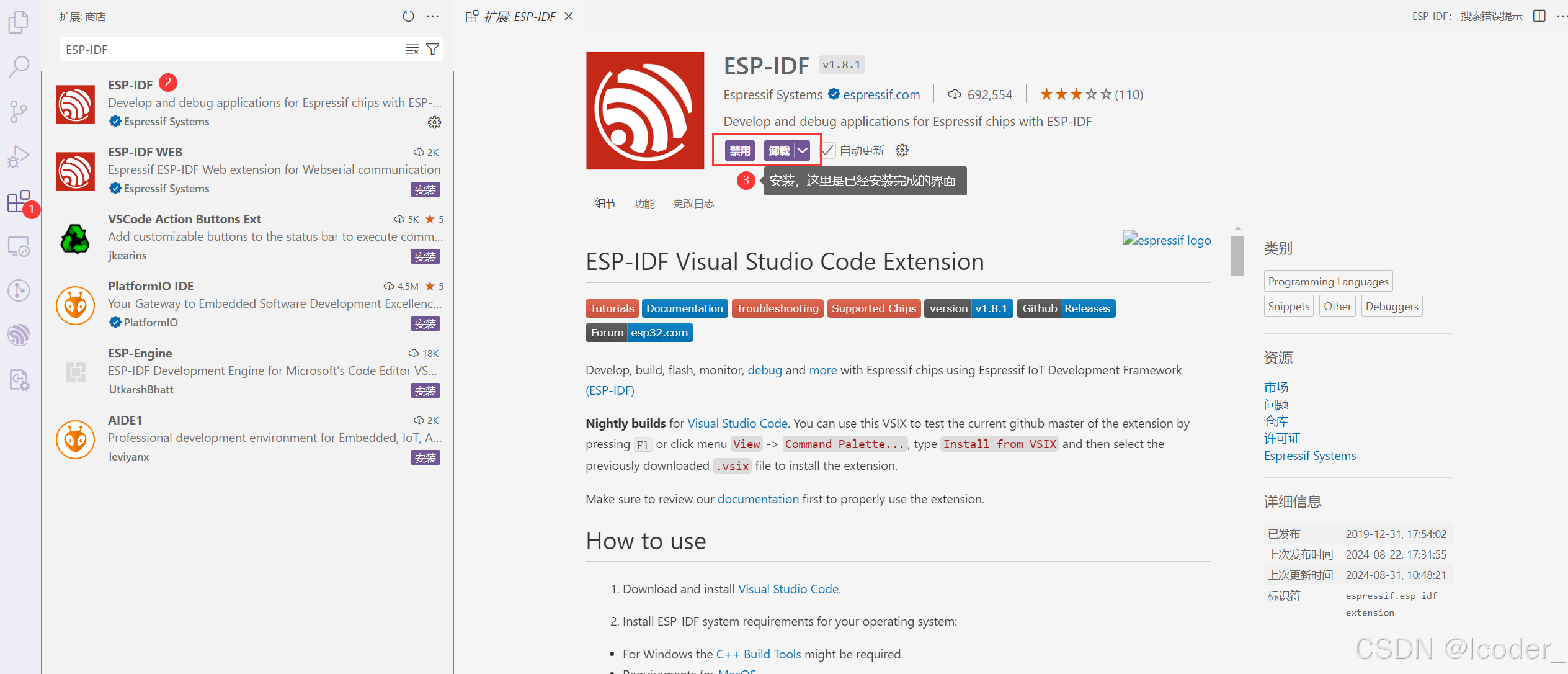
Task: Refresh the extensions list
Action: coord(408,16)
